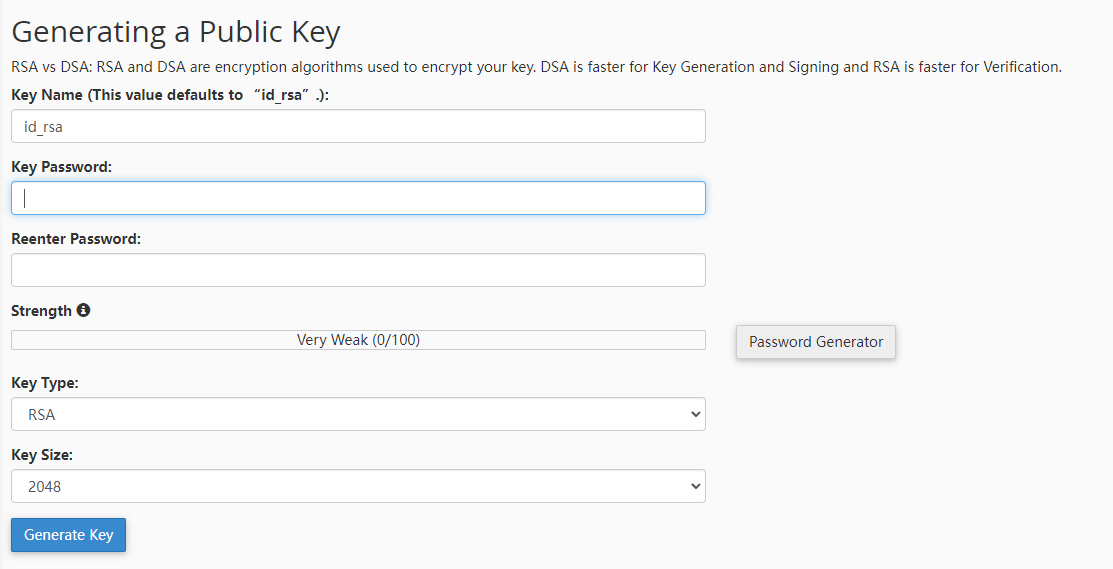Open the Password Generator
The height and width of the screenshot is (569, 1113).
tap(816, 342)
